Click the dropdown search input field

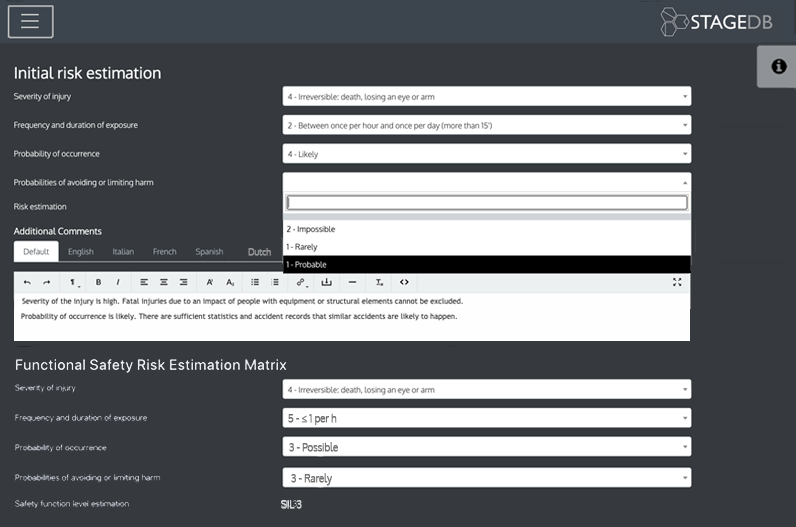(486, 203)
